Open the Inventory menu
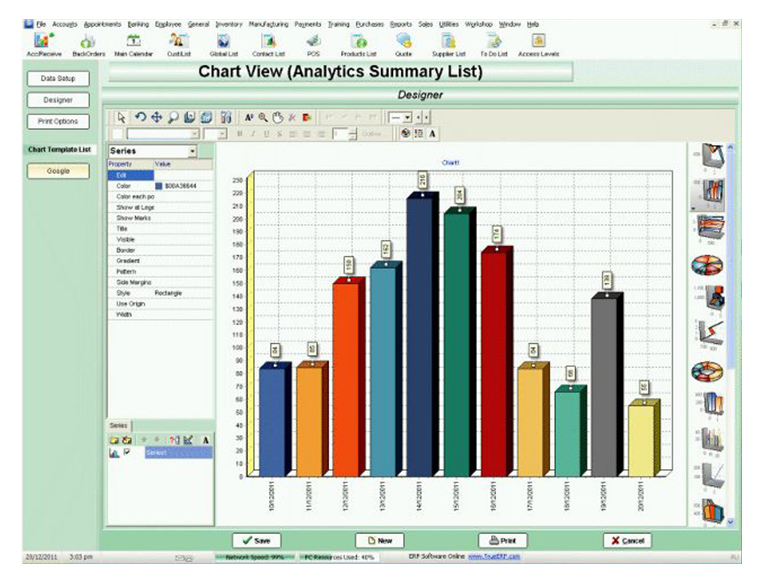 [x=231, y=22]
